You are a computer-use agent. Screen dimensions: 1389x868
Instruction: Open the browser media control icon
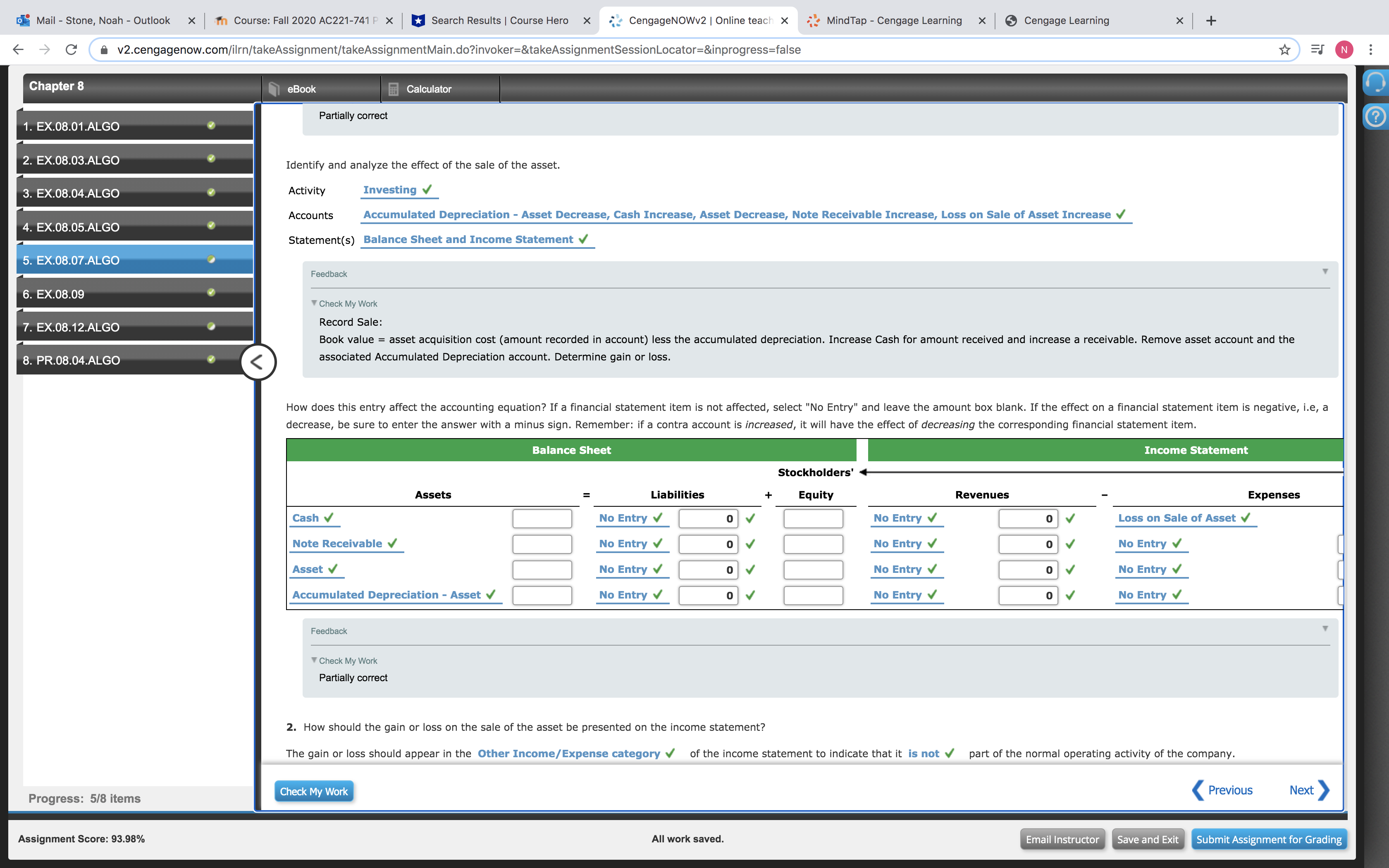[x=1317, y=50]
